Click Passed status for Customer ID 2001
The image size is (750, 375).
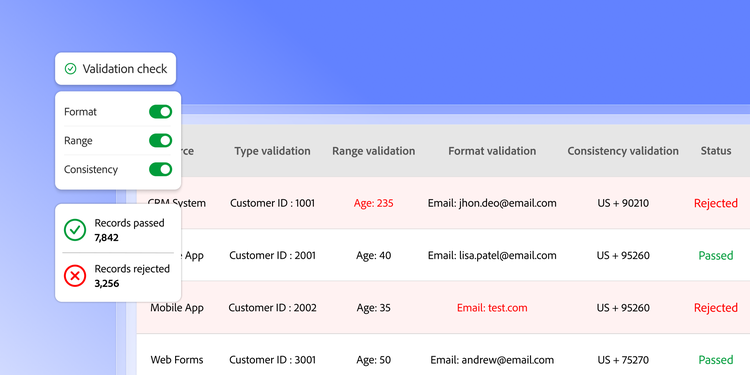point(716,255)
